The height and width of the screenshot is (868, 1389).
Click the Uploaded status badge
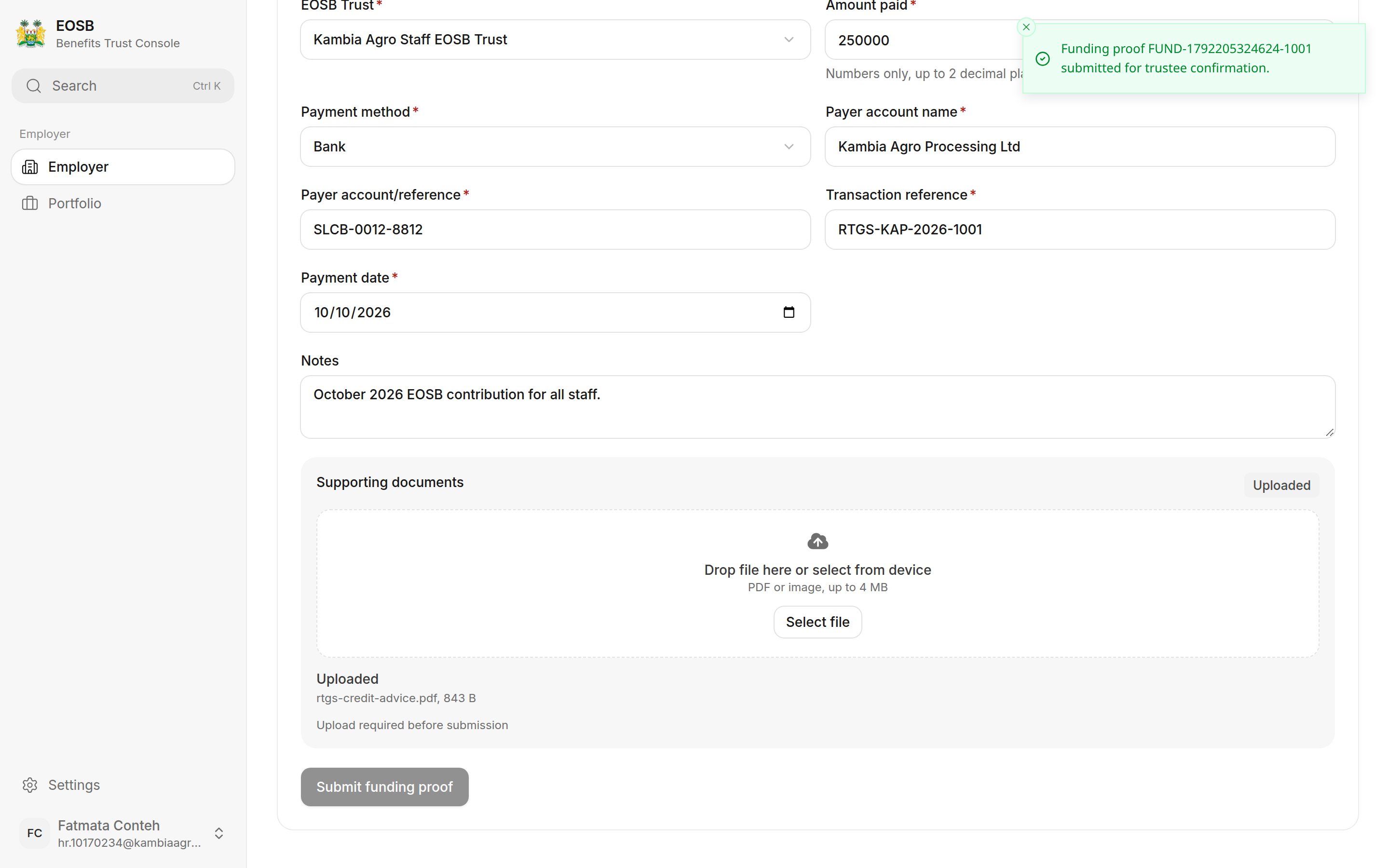1281,485
